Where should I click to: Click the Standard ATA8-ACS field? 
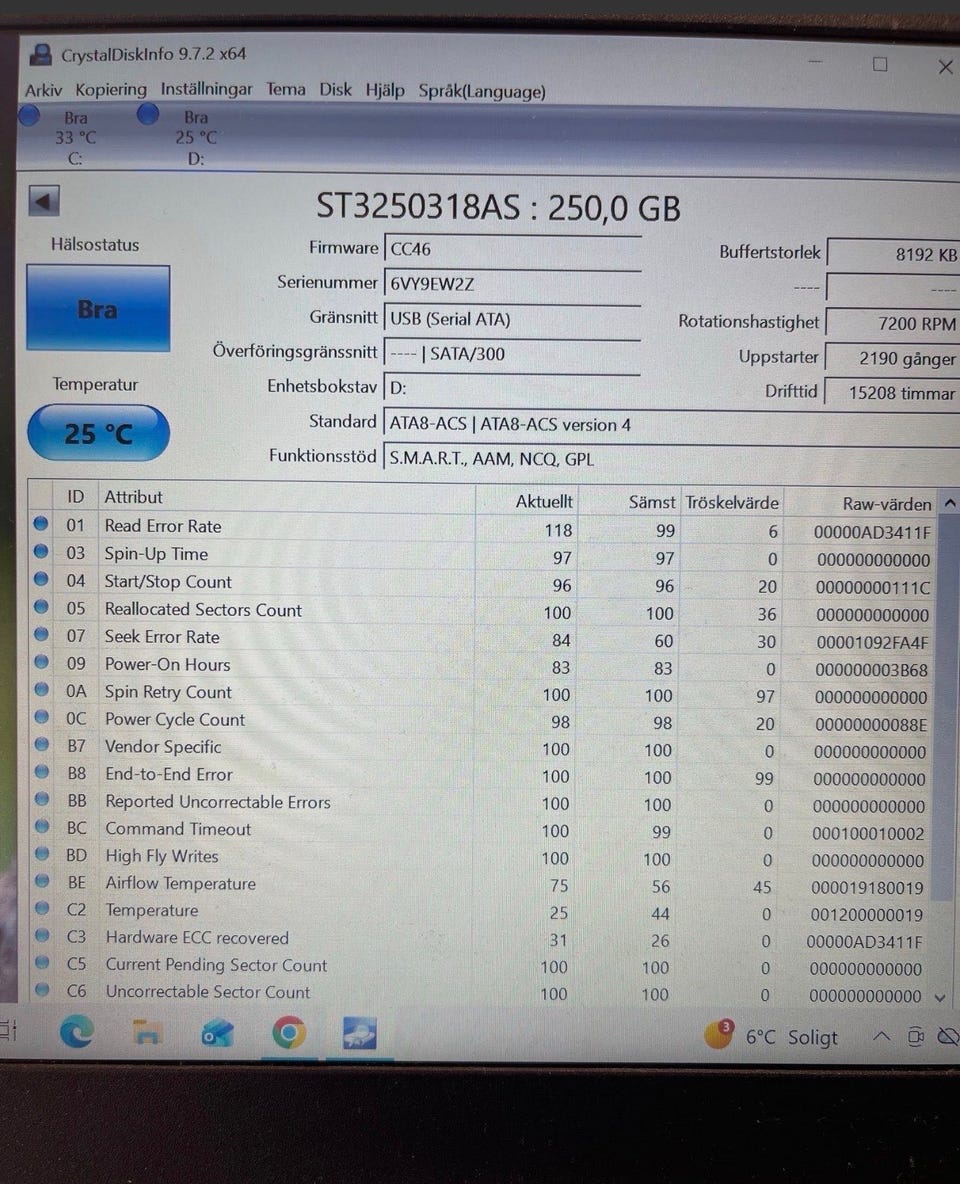[671, 424]
